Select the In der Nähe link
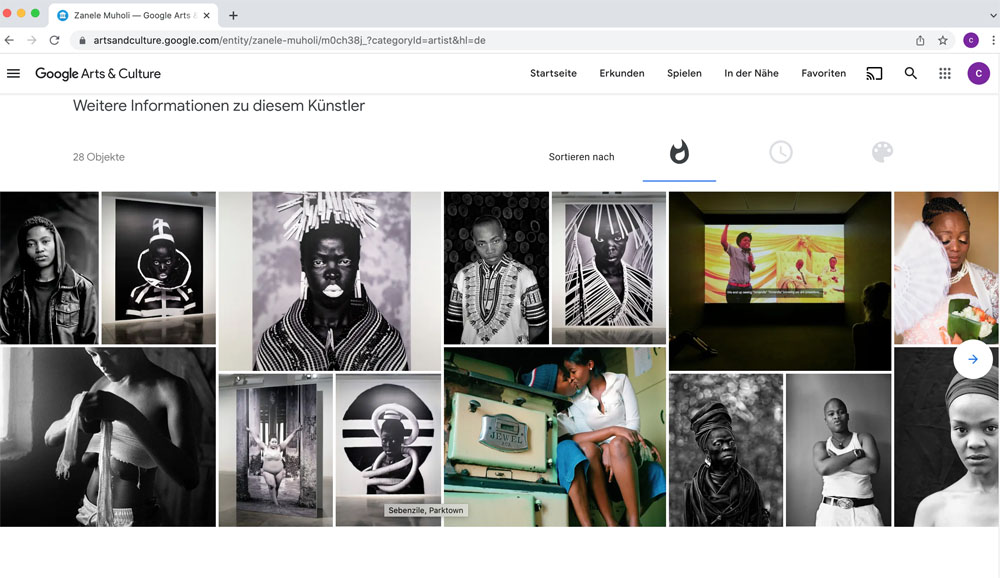Screen dimensions: 1000x578 (x=751, y=73)
